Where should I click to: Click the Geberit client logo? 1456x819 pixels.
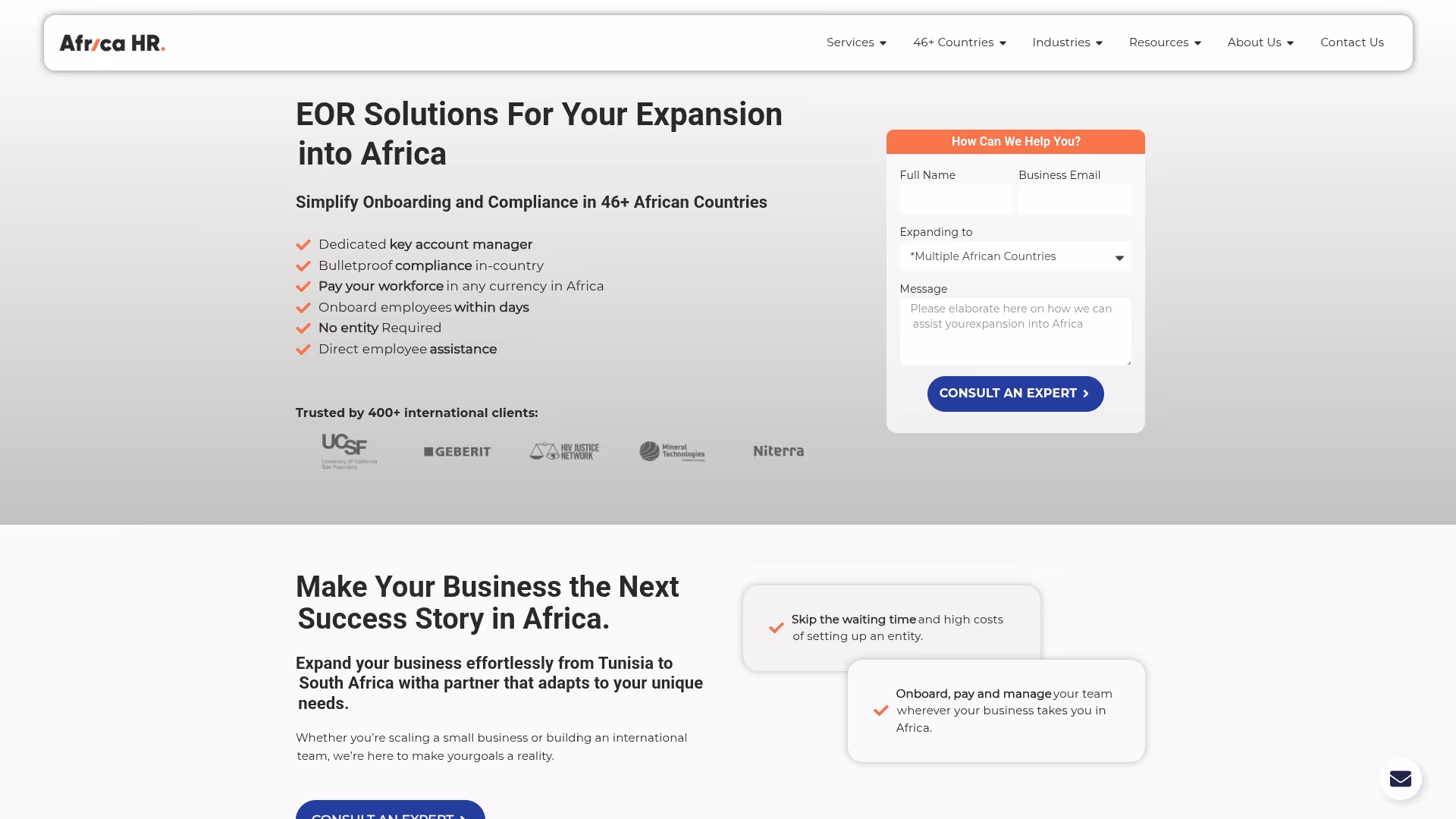pyautogui.click(x=456, y=451)
